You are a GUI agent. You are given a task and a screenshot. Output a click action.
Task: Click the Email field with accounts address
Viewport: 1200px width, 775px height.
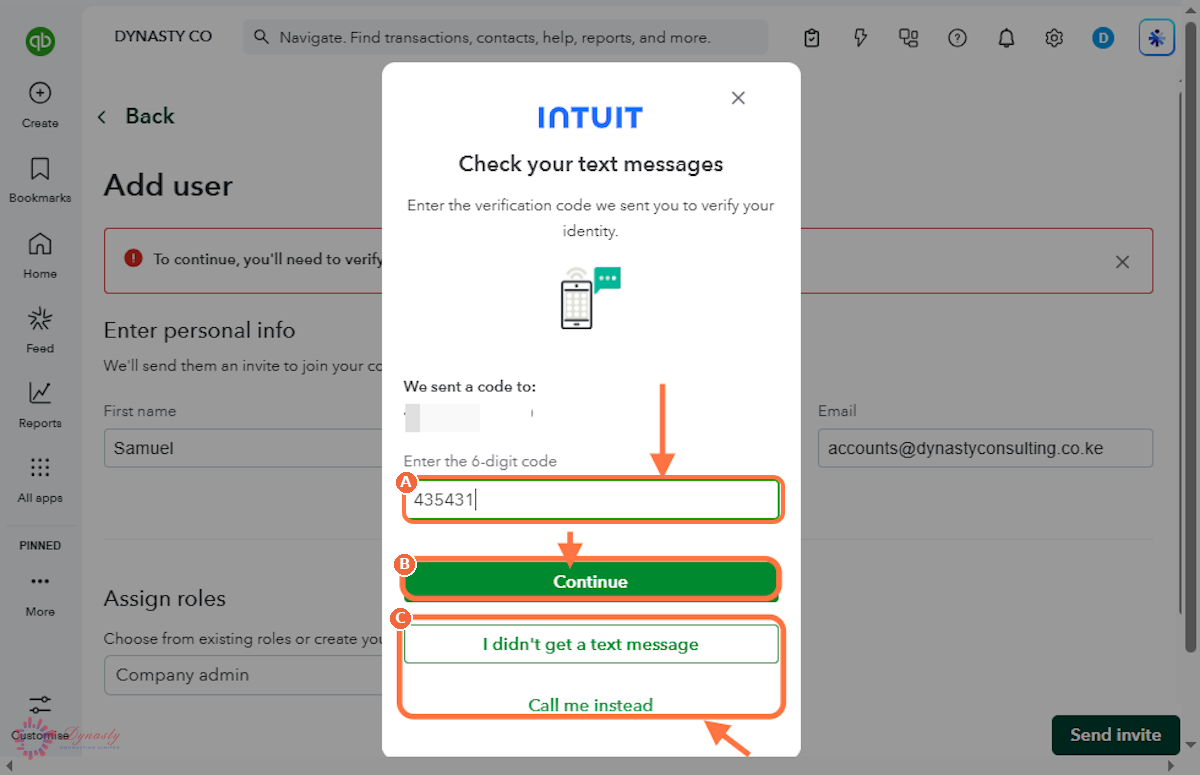point(985,448)
